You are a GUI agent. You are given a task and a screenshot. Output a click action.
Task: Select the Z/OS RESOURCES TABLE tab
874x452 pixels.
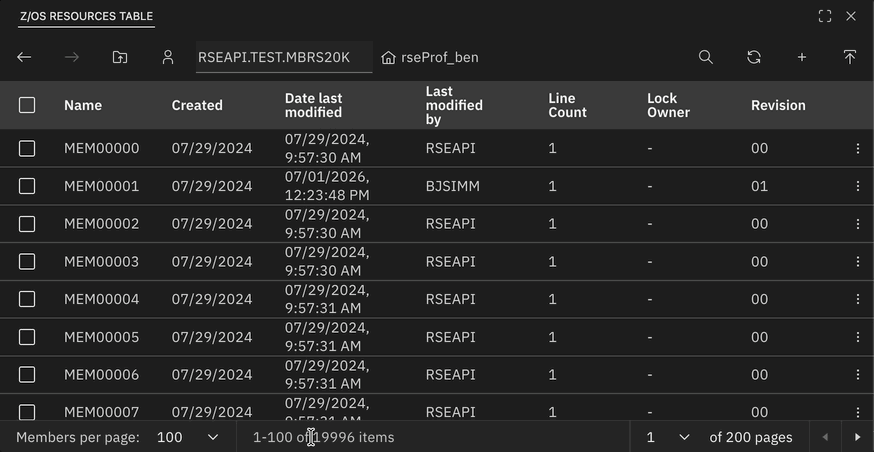[86, 16]
